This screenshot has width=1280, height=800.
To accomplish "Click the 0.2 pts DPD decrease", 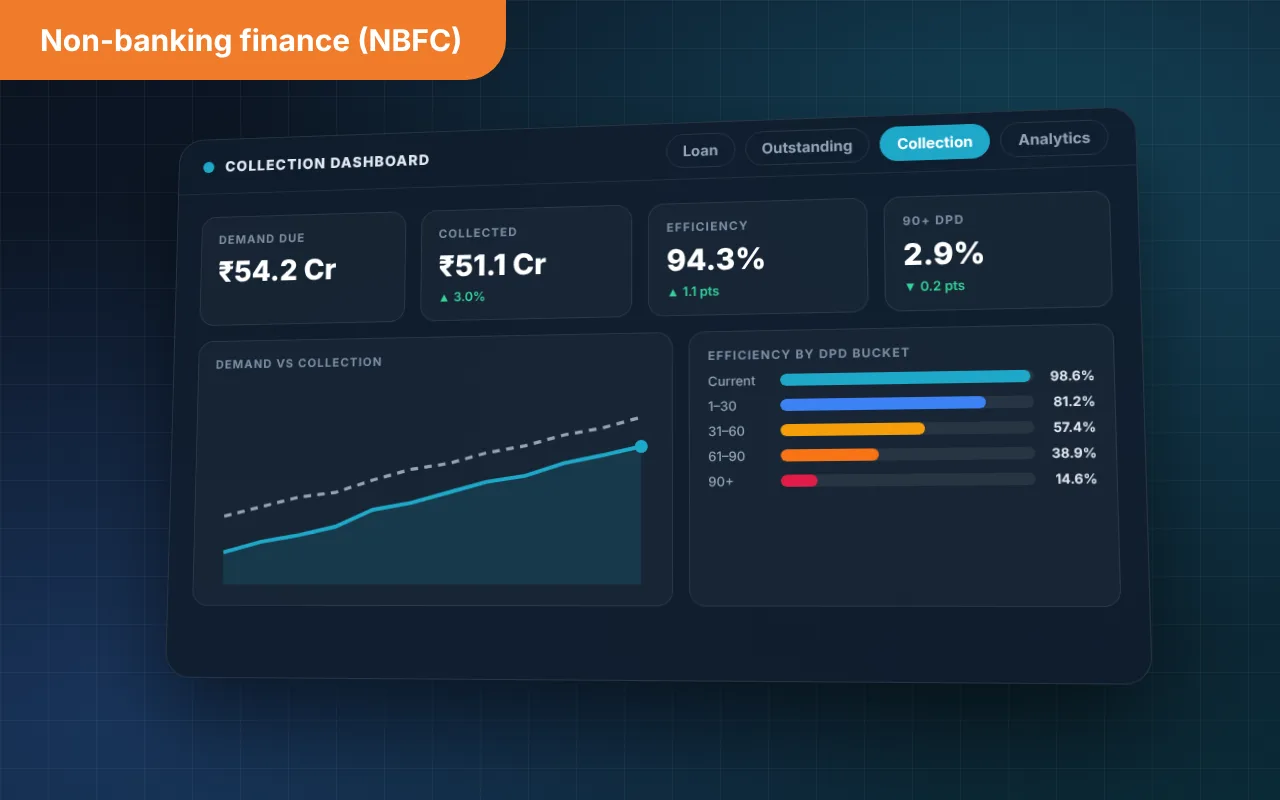I will pos(934,286).
